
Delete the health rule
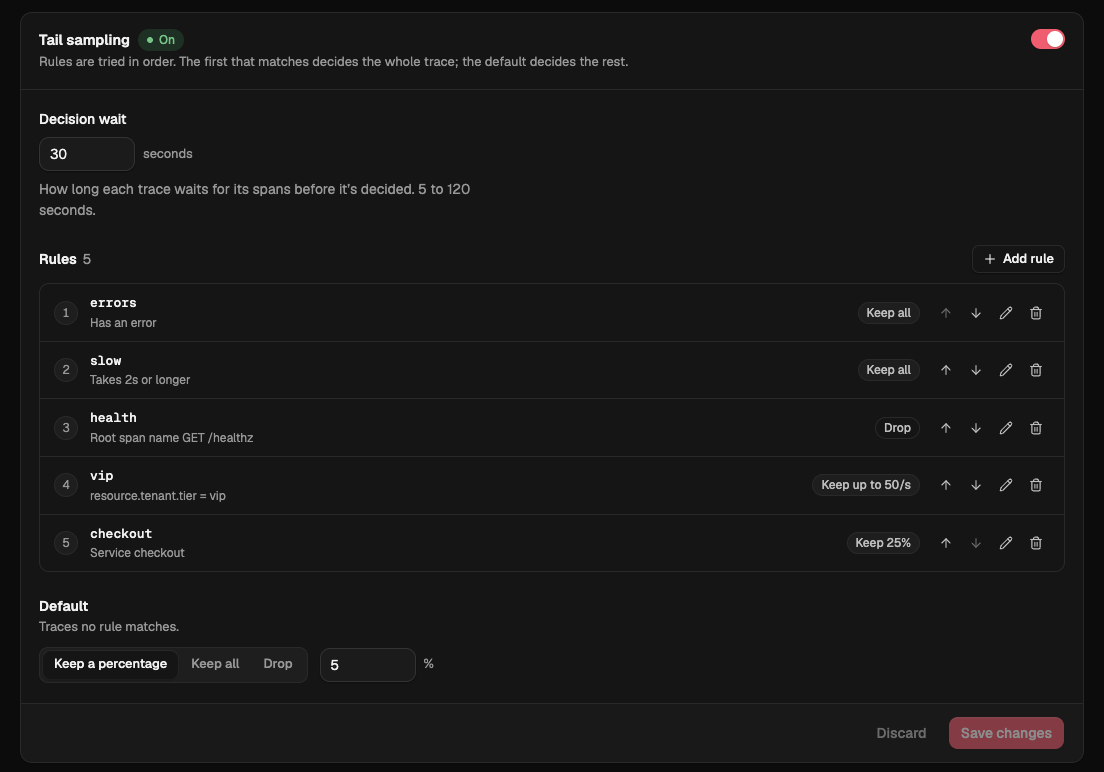pos(1036,428)
